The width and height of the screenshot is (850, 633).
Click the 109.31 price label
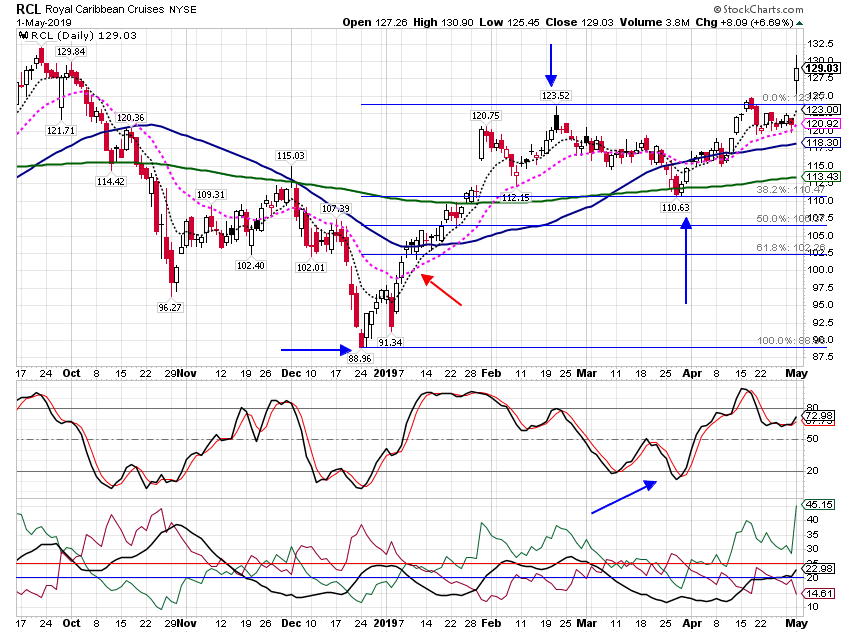coord(211,195)
